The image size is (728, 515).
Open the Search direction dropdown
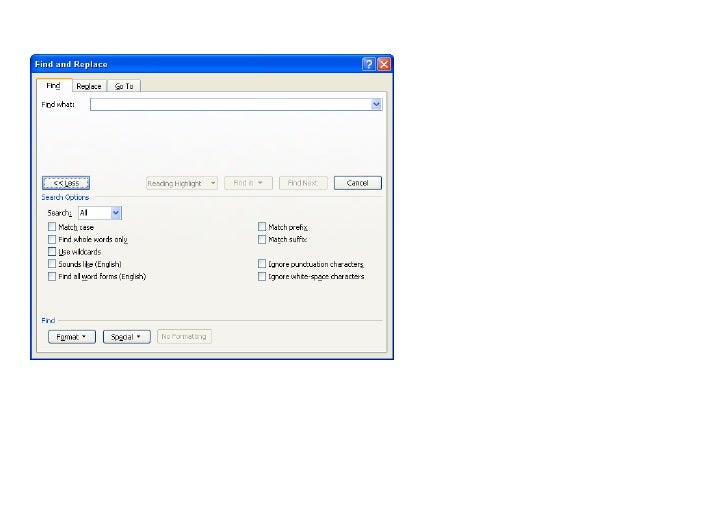(100, 213)
